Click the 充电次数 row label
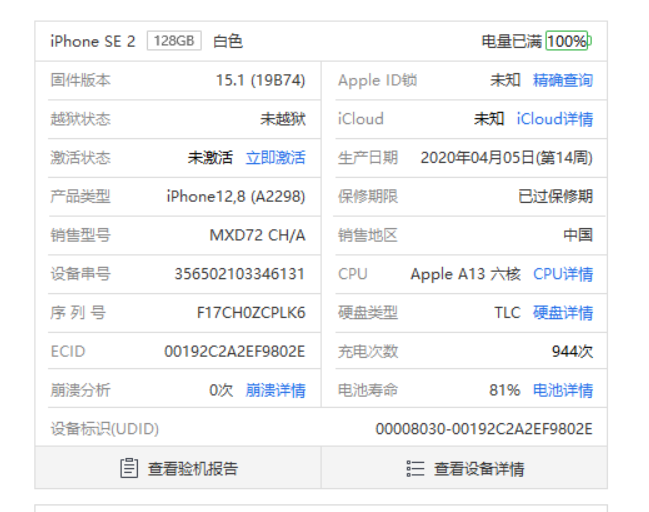 click(x=368, y=351)
